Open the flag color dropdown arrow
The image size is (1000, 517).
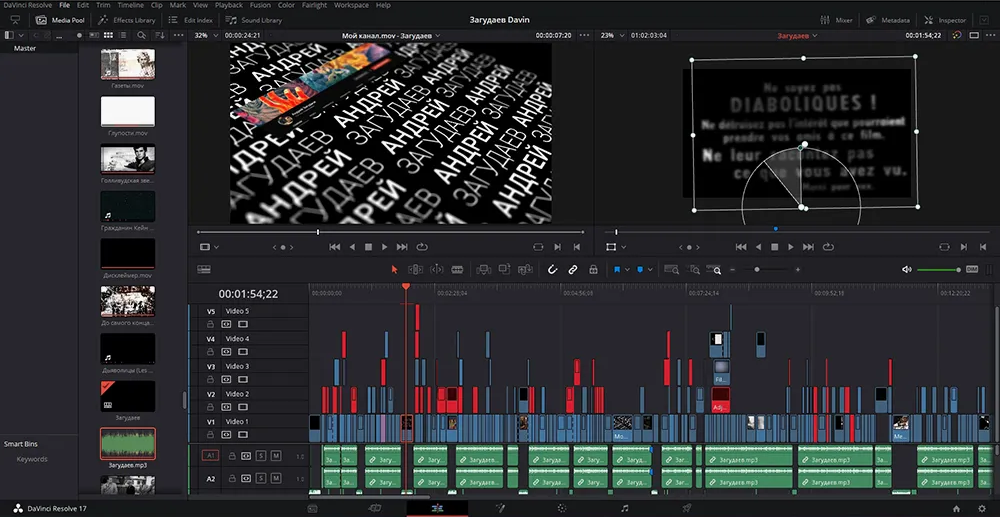[x=628, y=270]
